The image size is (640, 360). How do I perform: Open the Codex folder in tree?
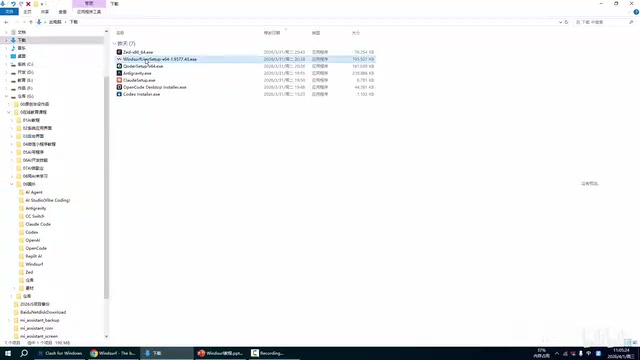coord(32,232)
